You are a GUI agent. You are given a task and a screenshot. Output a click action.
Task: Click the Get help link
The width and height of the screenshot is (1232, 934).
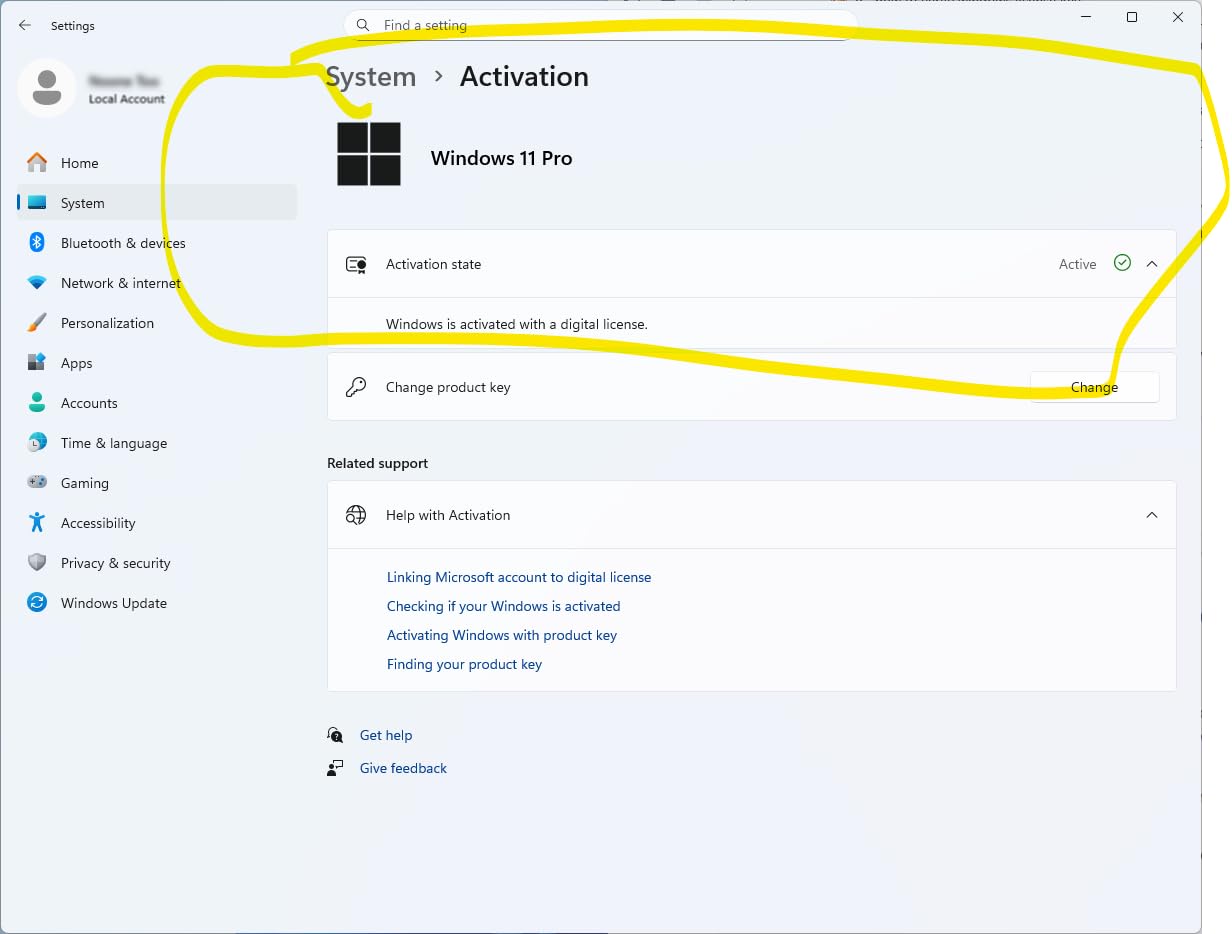[386, 735]
